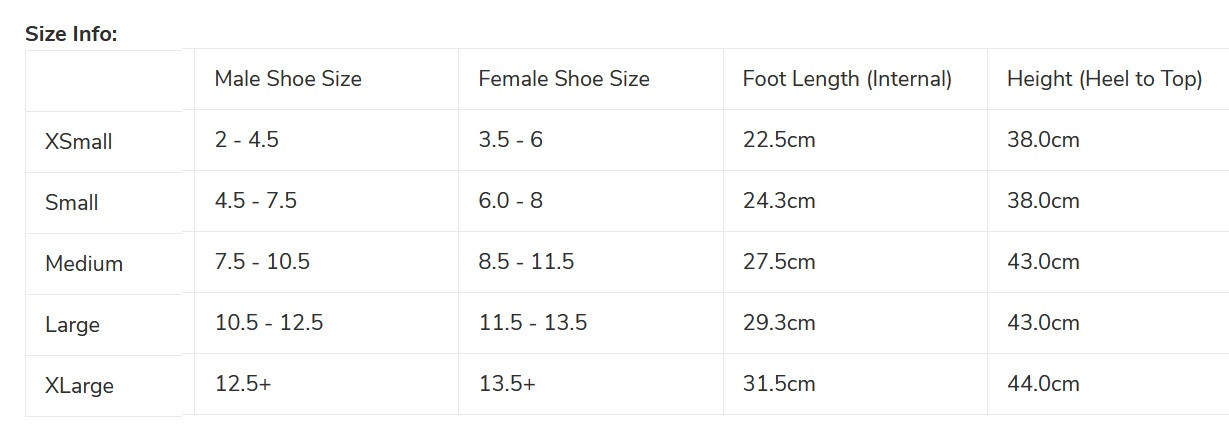Click the 3.5 - 6 female size cell
This screenshot has width=1229, height=434.
pos(511,140)
